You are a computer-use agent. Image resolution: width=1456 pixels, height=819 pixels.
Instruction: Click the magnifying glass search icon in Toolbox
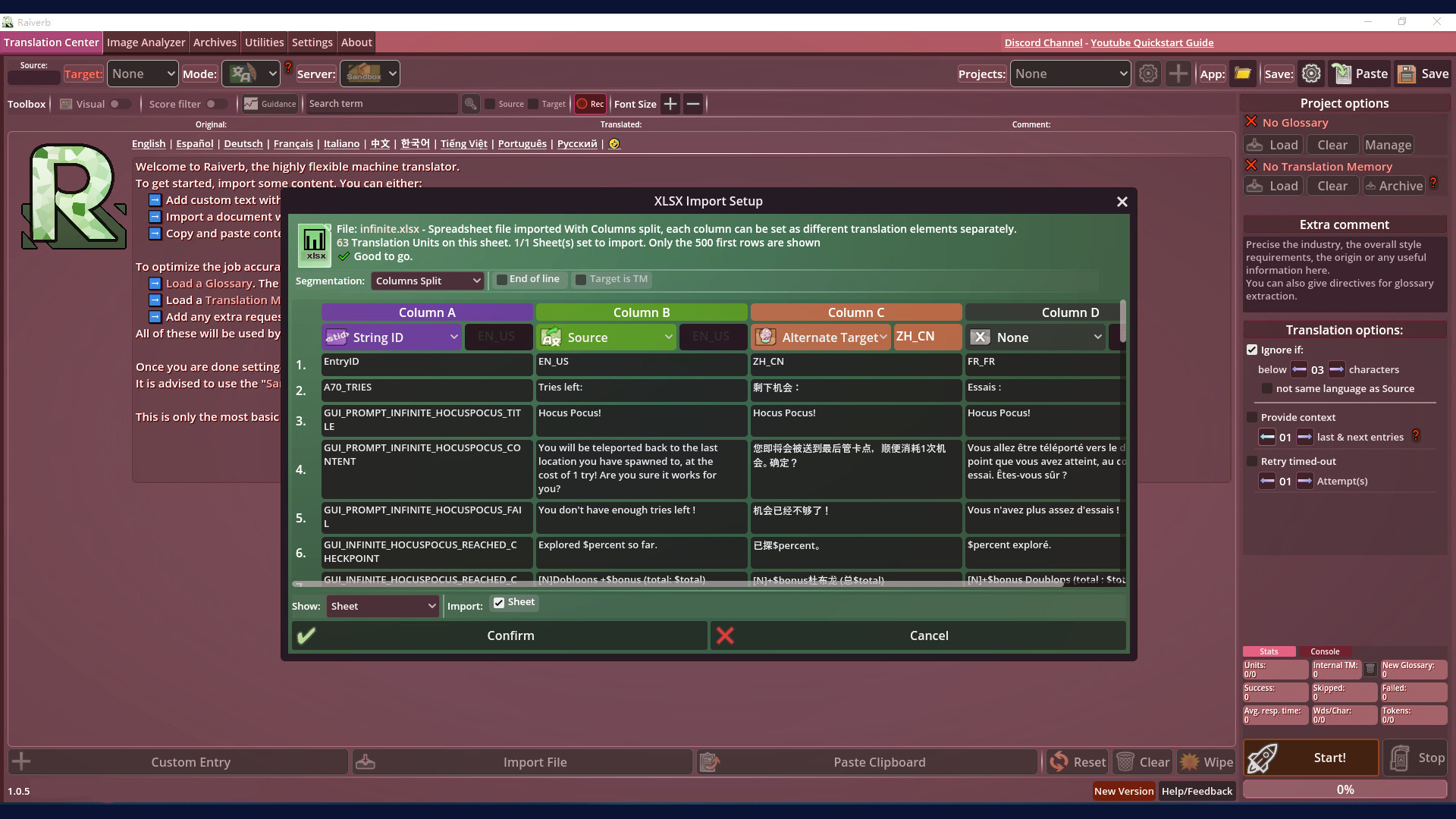pos(471,104)
